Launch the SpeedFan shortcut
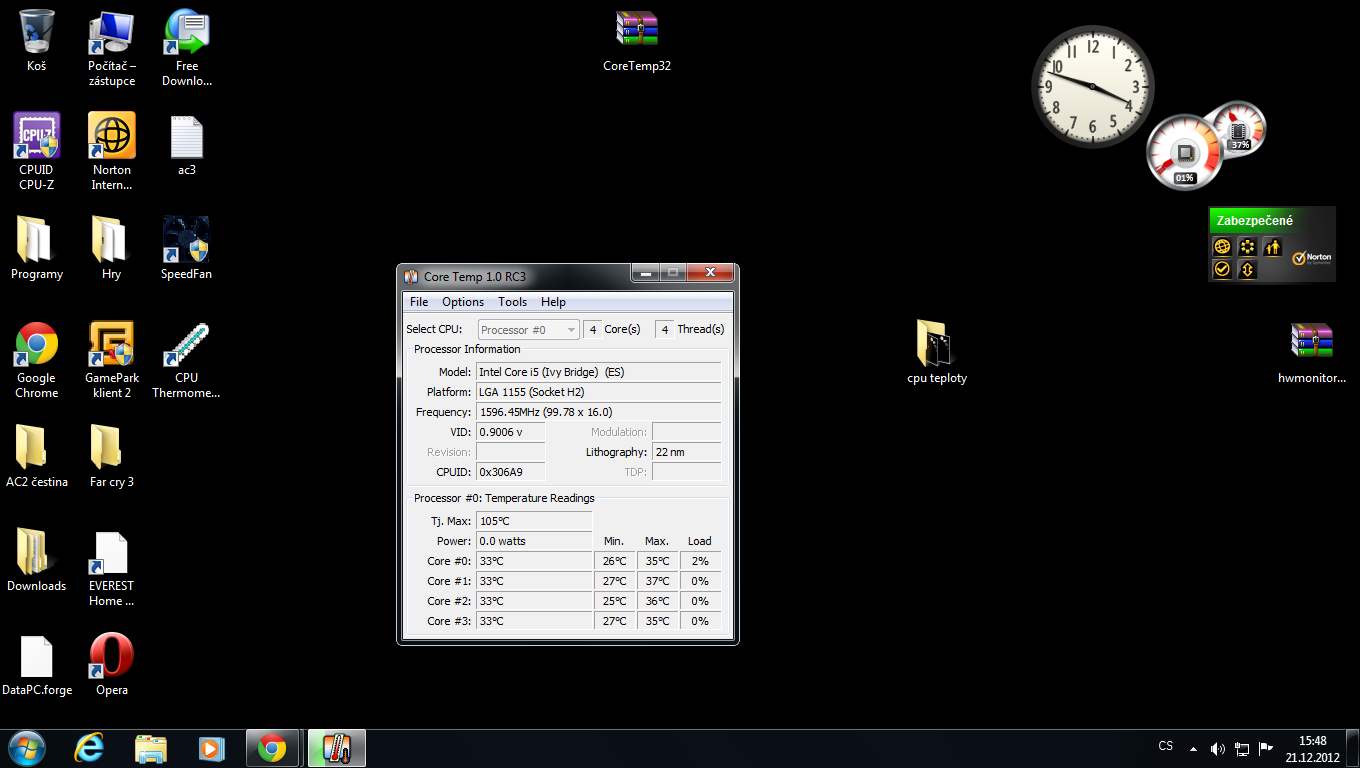The height and width of the screenshot is (768, 1360). pyautogui.click(x=187, y=249)
